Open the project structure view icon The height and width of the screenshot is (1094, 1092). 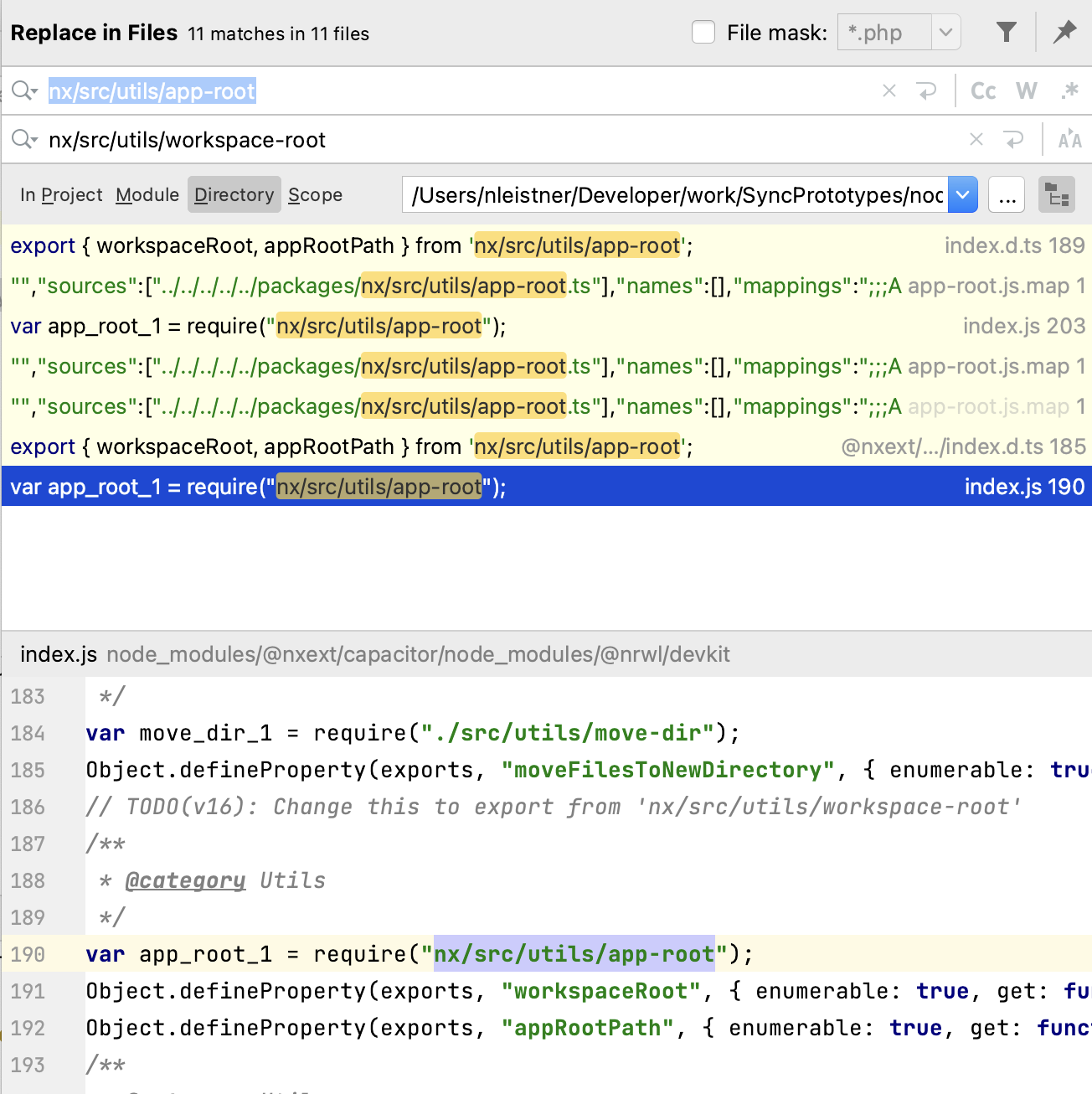pyautogui.click(x=1056, y=194)
